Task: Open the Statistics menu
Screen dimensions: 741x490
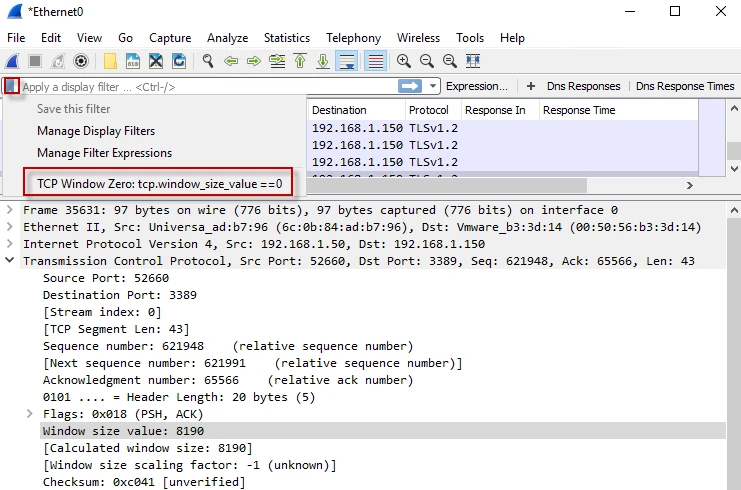Action: tap(287, 38)
